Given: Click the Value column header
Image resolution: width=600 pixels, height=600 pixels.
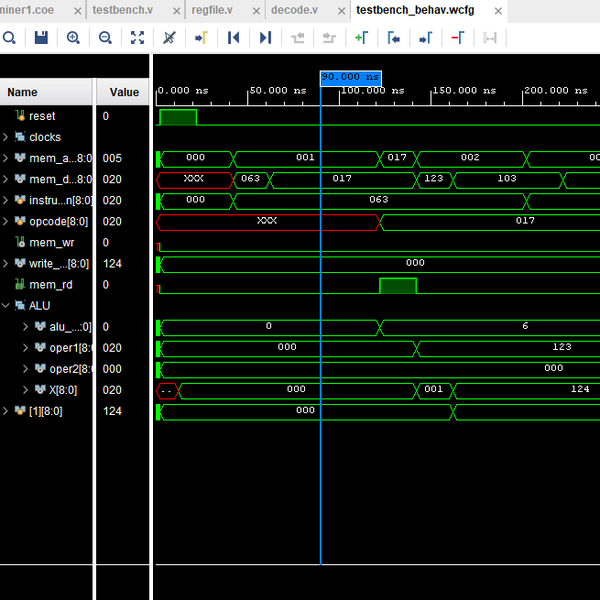Looking at the screenshot, I should pyautogui.click(x=122, y=92).
